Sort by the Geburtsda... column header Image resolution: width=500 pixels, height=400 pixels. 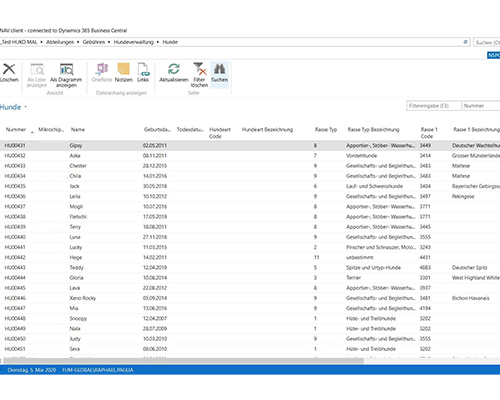pos(157,130)
